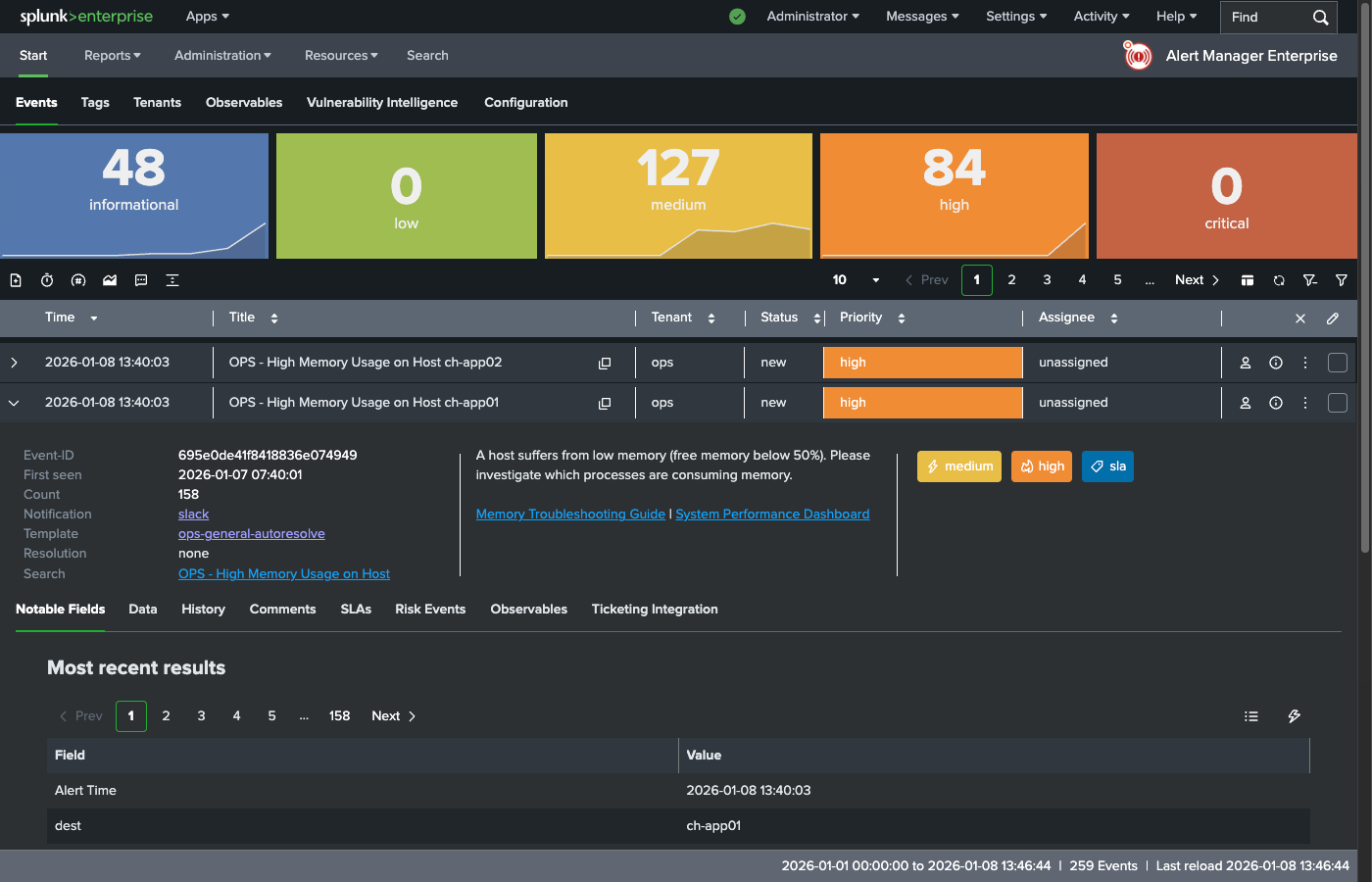Expand the ch-app02 event row

tap(15, 362)
